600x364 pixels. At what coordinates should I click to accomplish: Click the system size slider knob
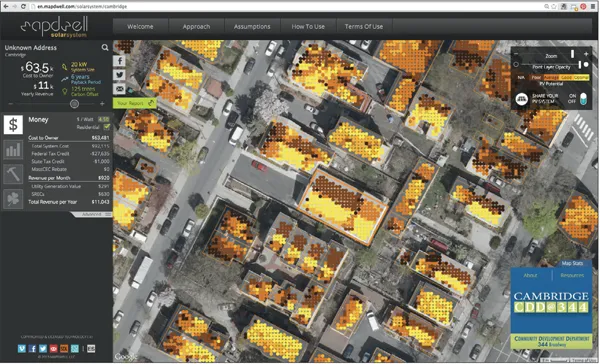pyautogui.click(x=75, y=104)
